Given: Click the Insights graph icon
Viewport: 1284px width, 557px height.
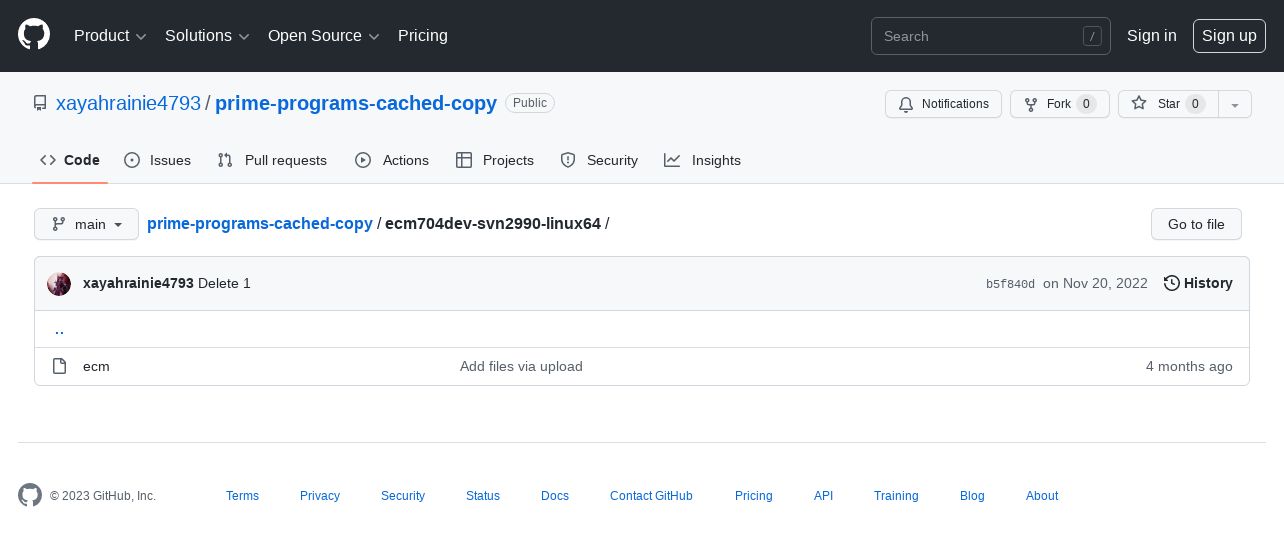Looking at the screenshot, I should [672, 160].
